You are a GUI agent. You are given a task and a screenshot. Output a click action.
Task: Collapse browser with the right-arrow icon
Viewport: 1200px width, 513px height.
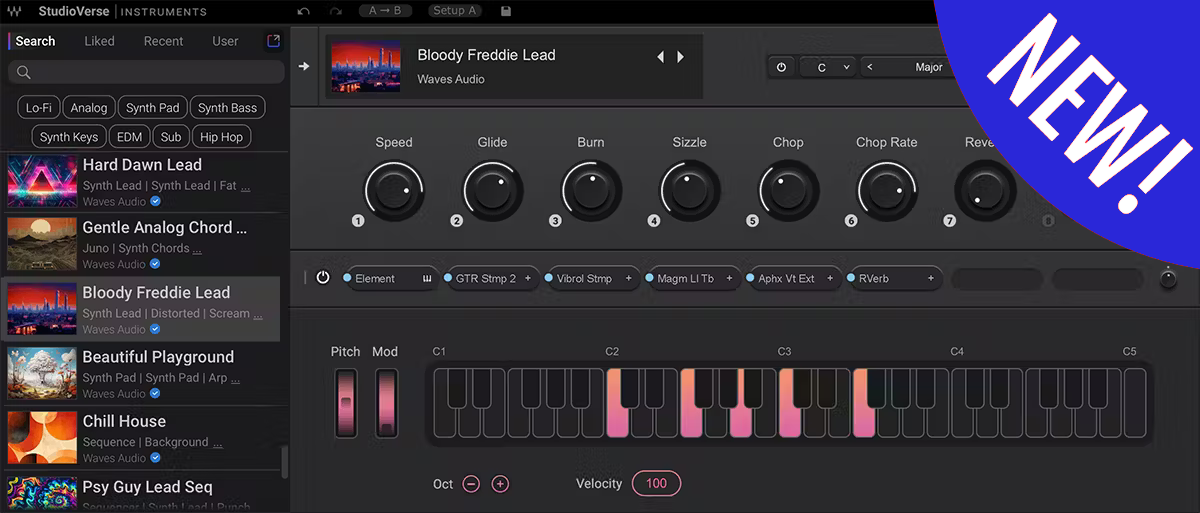304,66
